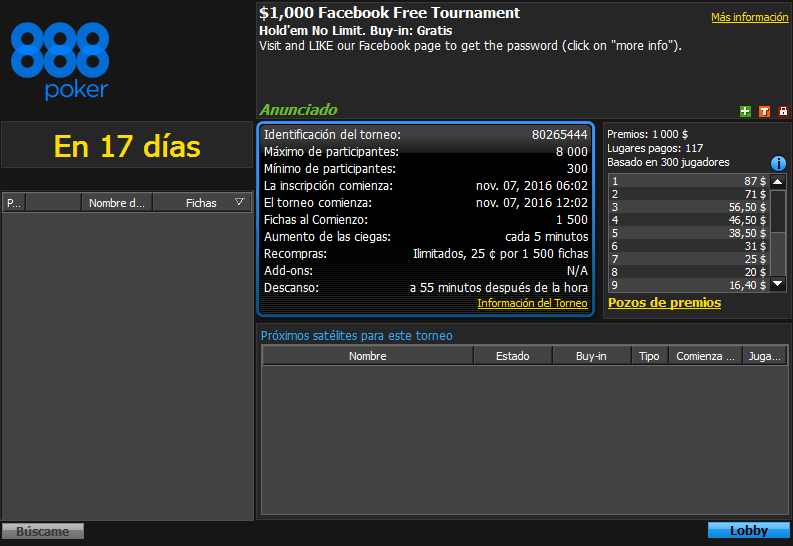Click the Recompras row
This screenshot has height=546, width=793.
(x=425, y=254)
